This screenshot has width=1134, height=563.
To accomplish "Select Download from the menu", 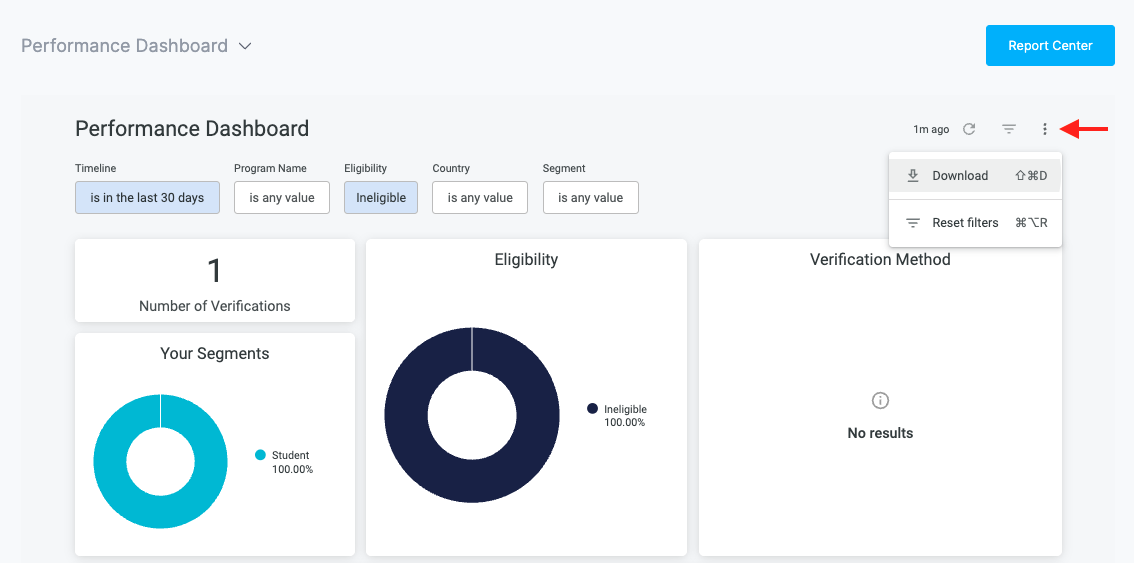I will tap(960, 176).
